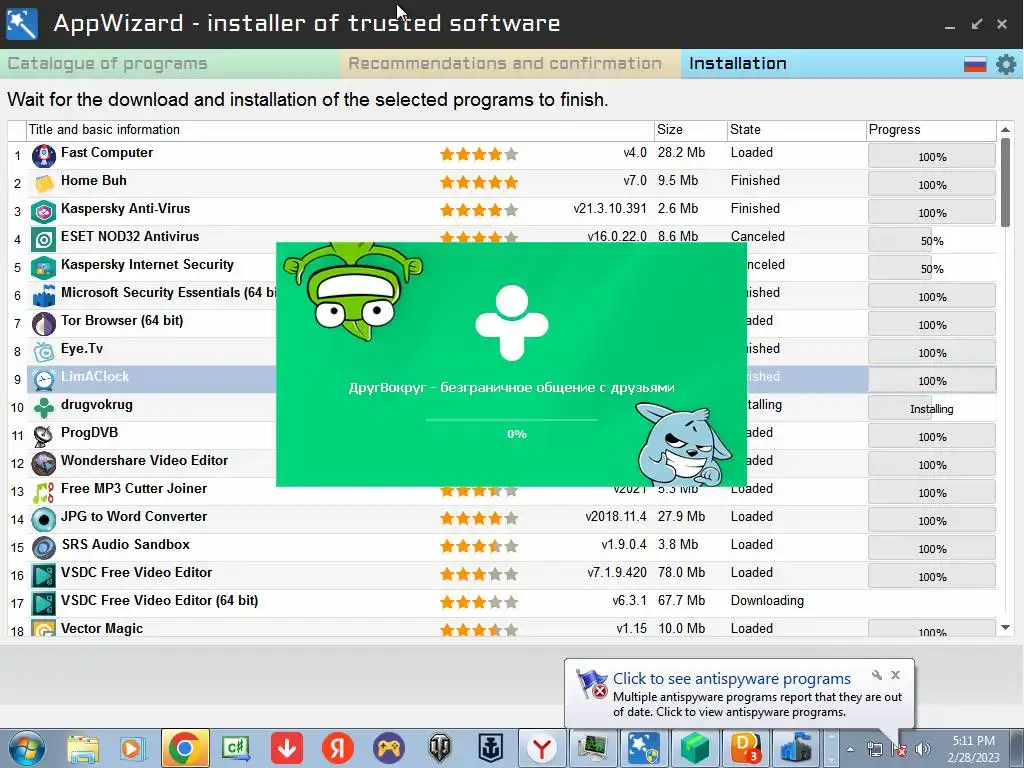Open notification options wrench icon
Image resolution: width=1024 pixels, height=768 pixels.
pos(876,675)
